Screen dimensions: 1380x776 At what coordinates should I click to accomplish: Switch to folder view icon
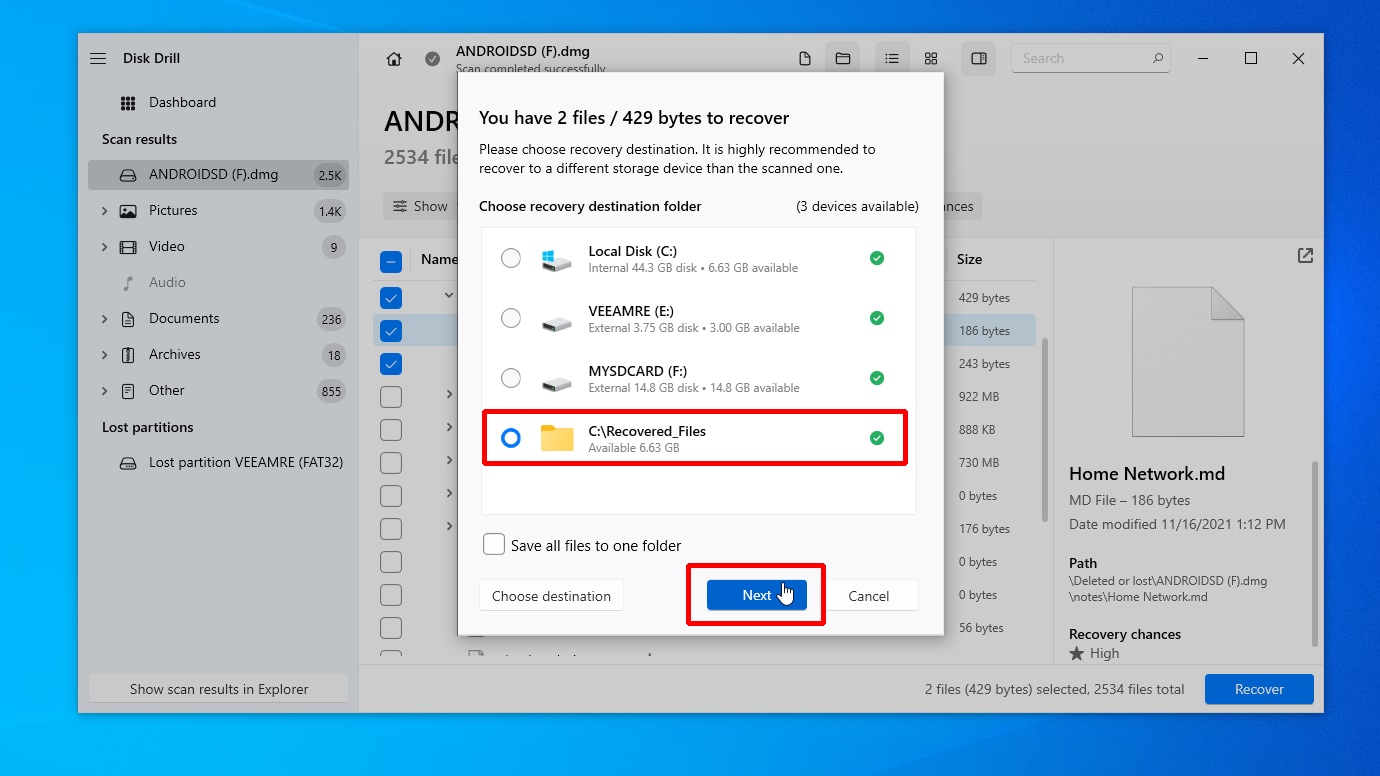pyautogui.click(x=843, y=59)
